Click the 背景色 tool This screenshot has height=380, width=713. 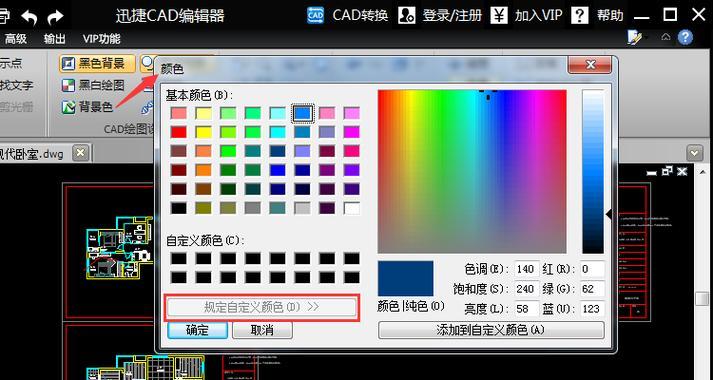tap(87, 107)
